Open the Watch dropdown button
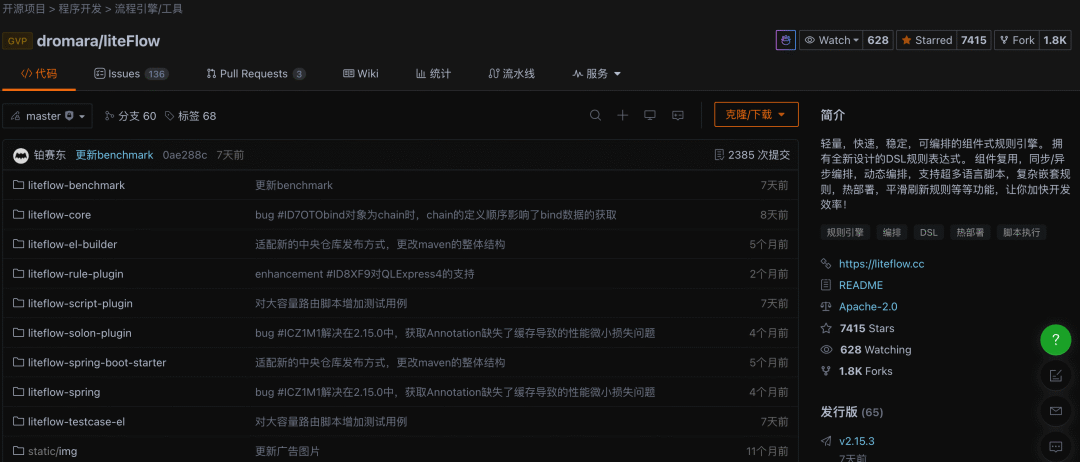The height and width of the screenshot is (462, 1080). 831,41
